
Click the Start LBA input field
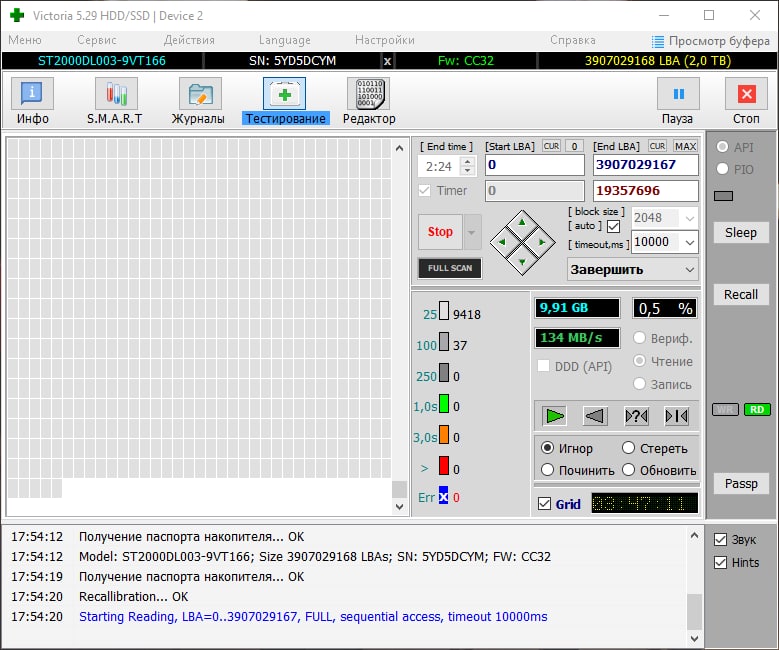coord(535,165)
